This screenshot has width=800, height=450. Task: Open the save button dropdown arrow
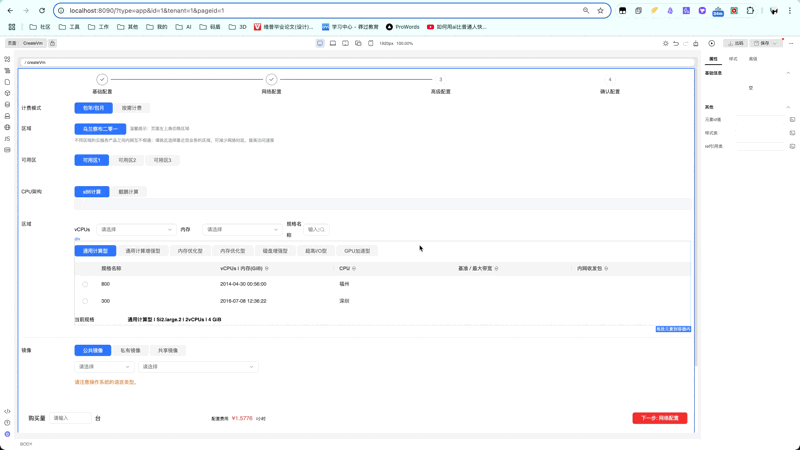(776, 43)
